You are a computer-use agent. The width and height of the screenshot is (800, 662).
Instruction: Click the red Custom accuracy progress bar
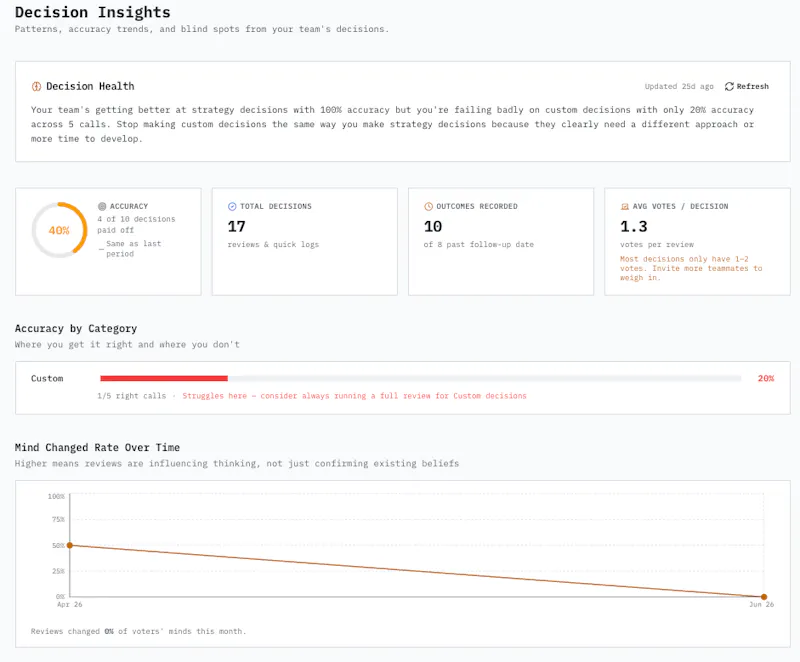(164, 378)
